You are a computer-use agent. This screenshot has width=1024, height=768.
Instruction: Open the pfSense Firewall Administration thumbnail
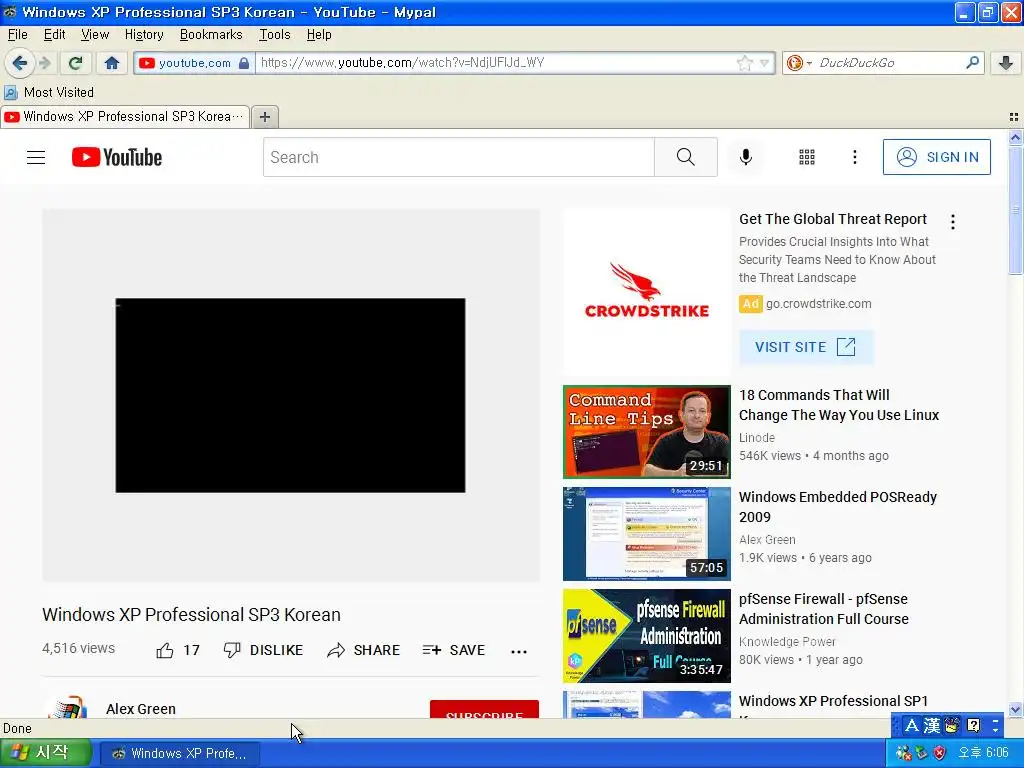tap(647, 635)
